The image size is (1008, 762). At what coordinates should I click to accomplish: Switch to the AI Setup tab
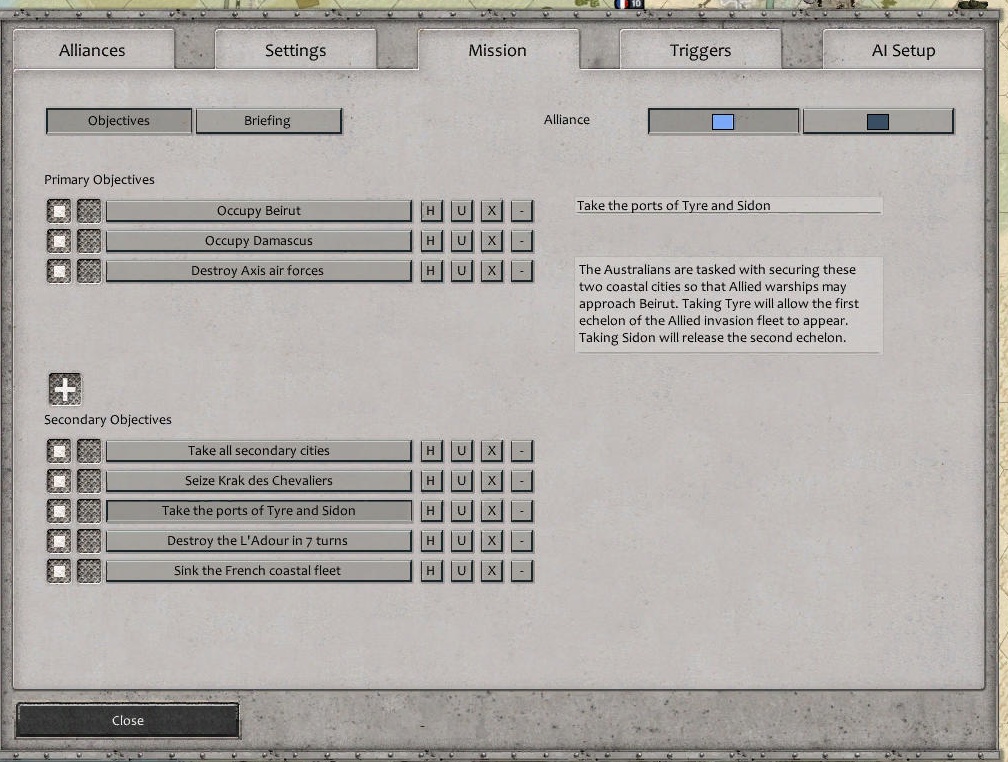tap(902, 49)
